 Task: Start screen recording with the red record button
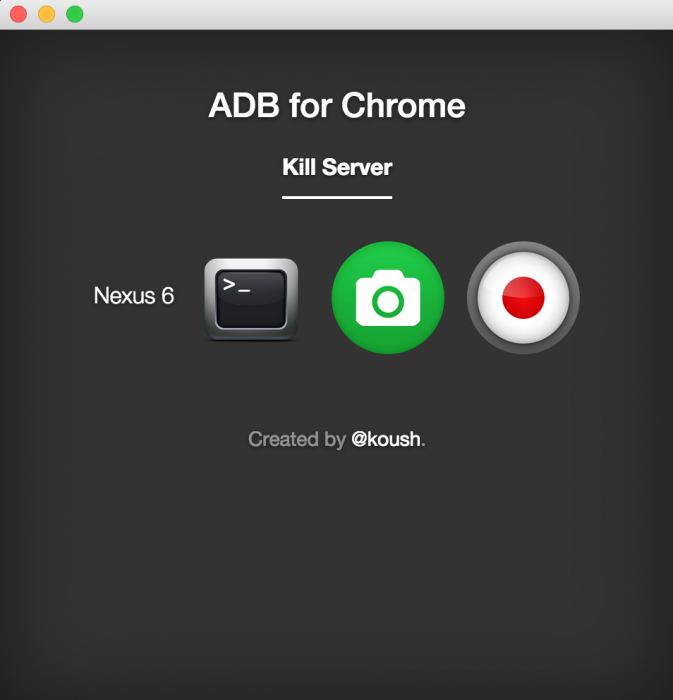pyautogui.click(x=523, y=298)
